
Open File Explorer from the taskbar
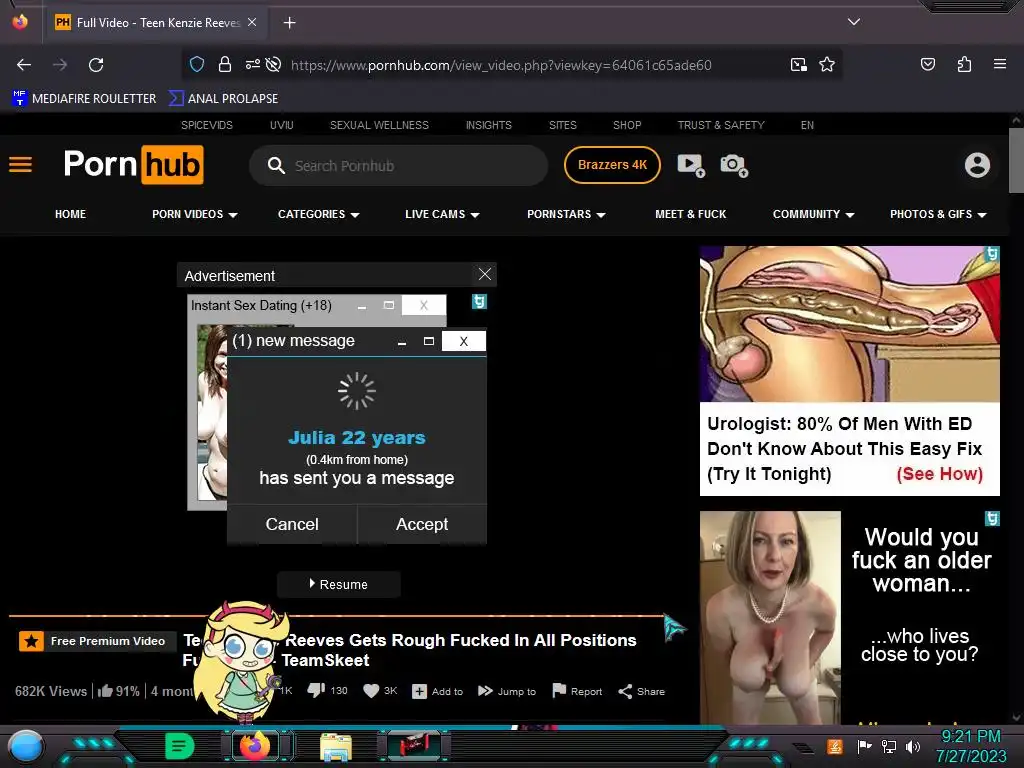[336, 747]
